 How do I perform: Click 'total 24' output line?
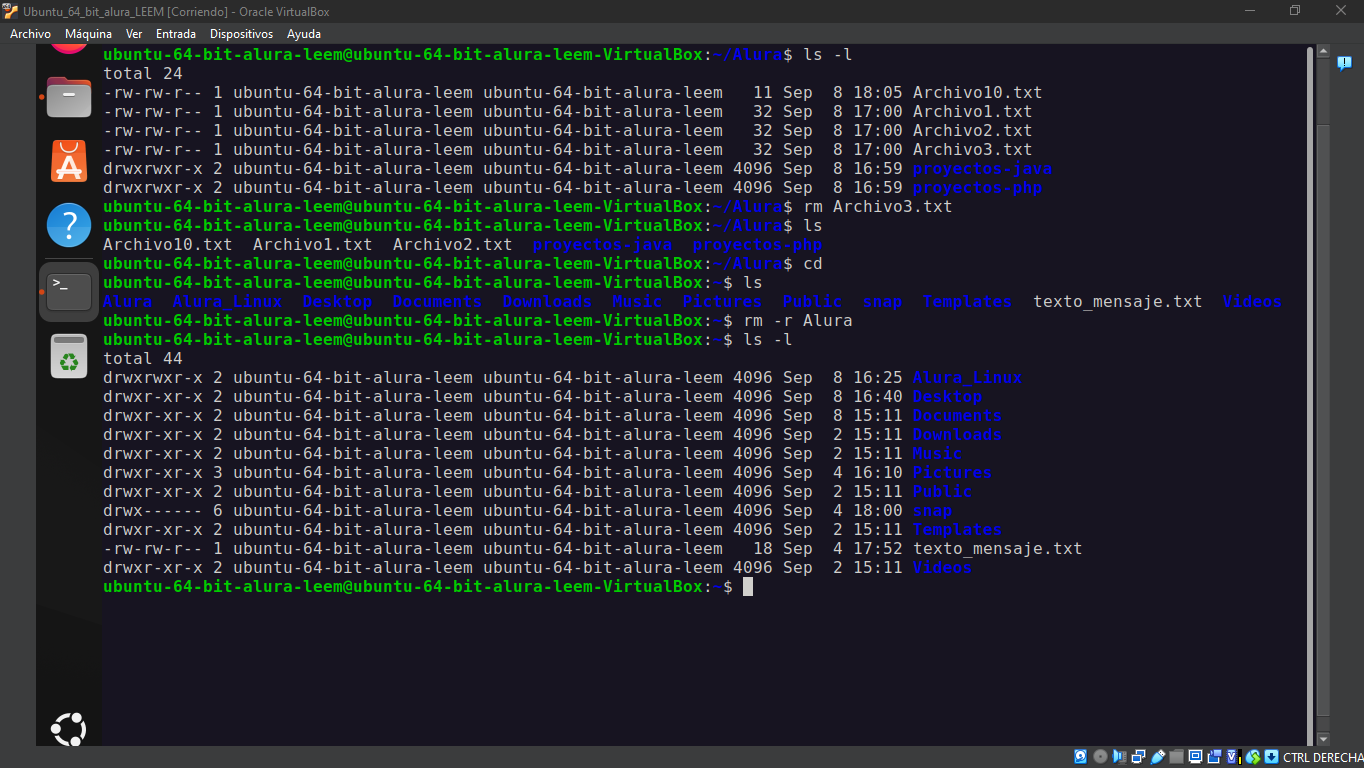[x=143, y=73]
